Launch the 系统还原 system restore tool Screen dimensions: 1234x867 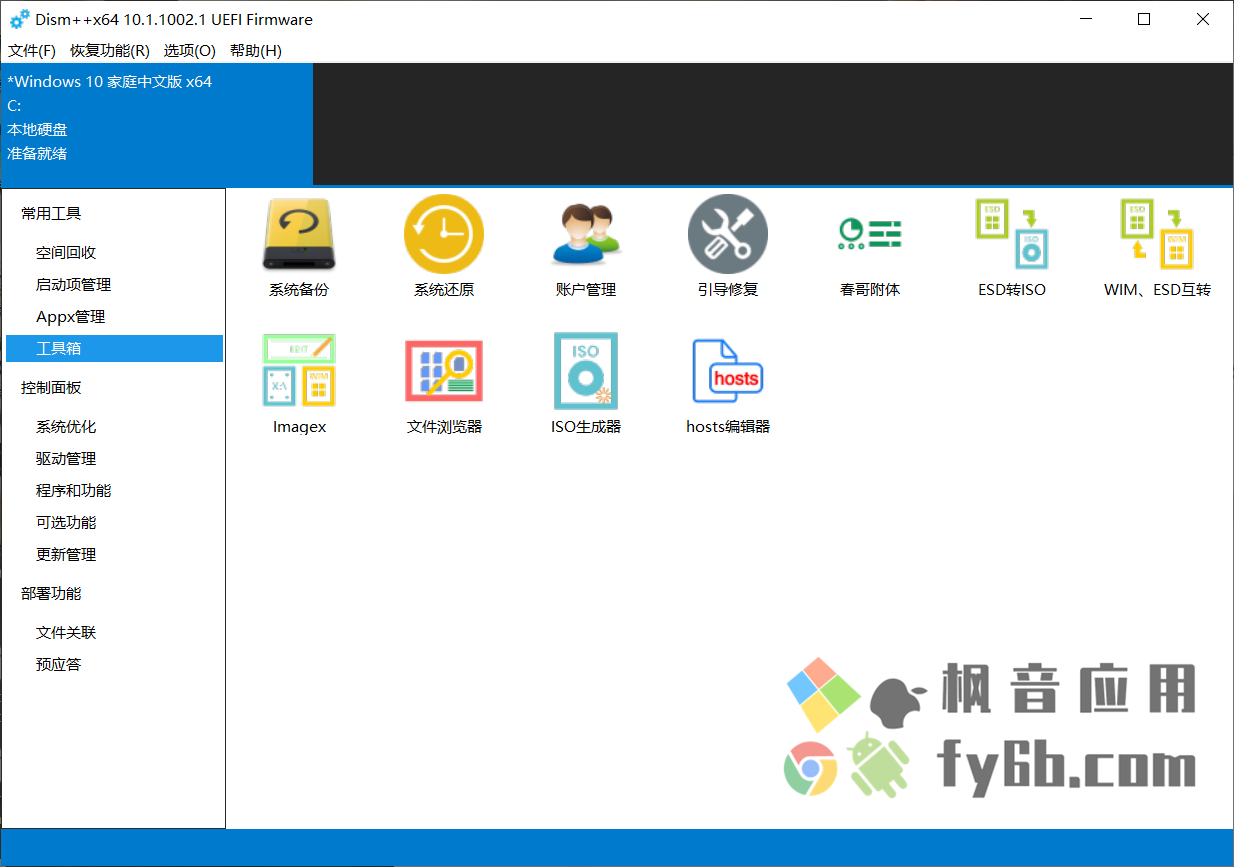point(444,247)
